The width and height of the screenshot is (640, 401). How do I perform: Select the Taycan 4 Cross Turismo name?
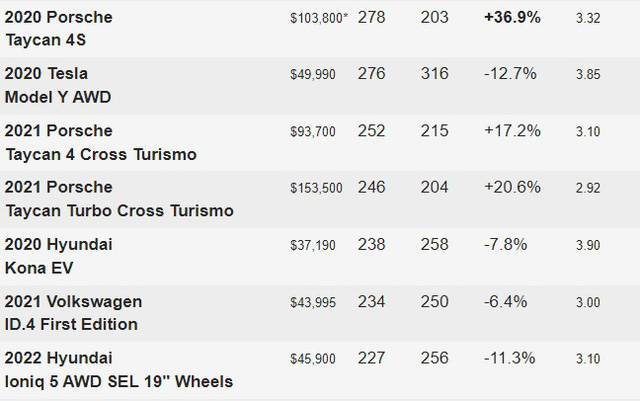point(101,143)
